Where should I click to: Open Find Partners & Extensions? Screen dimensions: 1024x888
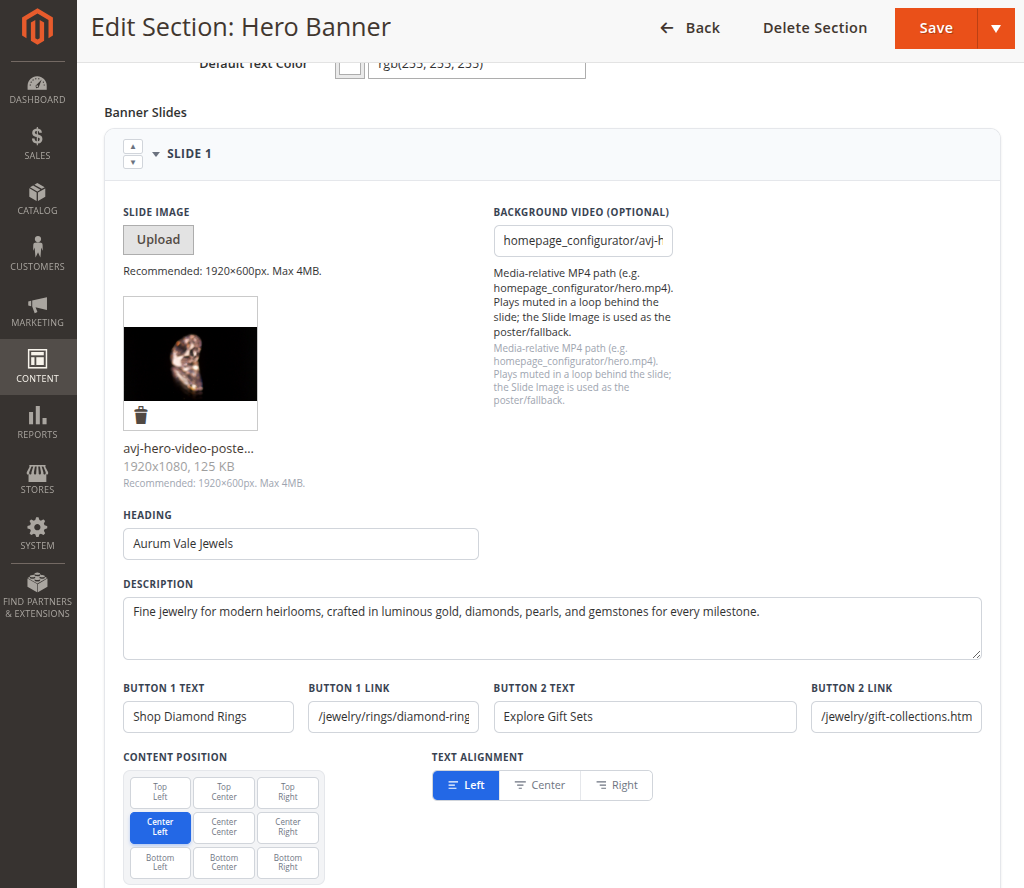click(x=37, y=595)
